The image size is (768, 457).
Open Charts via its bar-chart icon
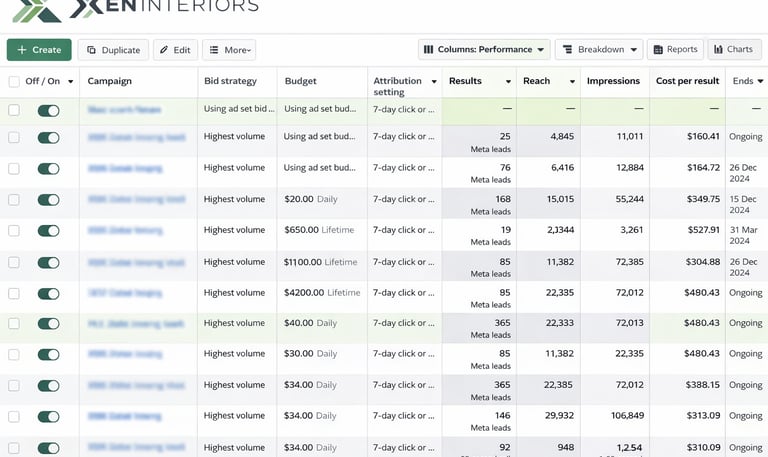(718, 49)
